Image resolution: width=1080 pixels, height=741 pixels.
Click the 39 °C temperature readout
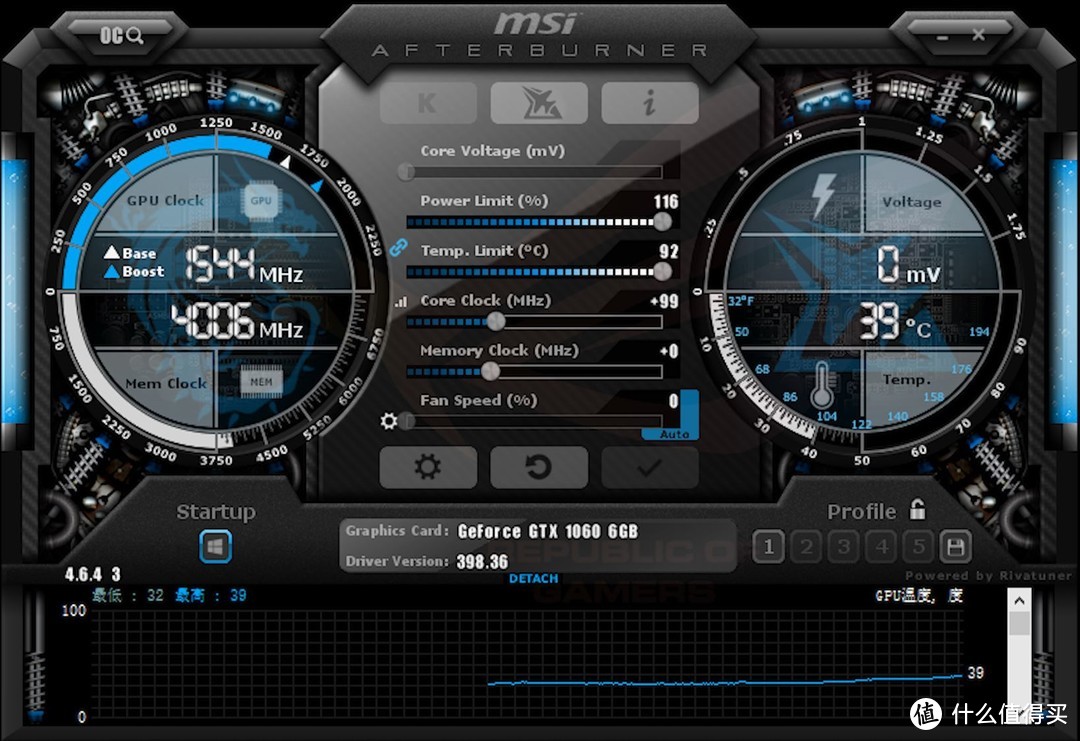(x=895, y=322)
